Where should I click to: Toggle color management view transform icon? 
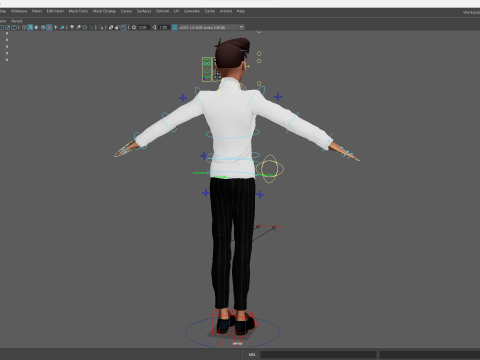174,27
